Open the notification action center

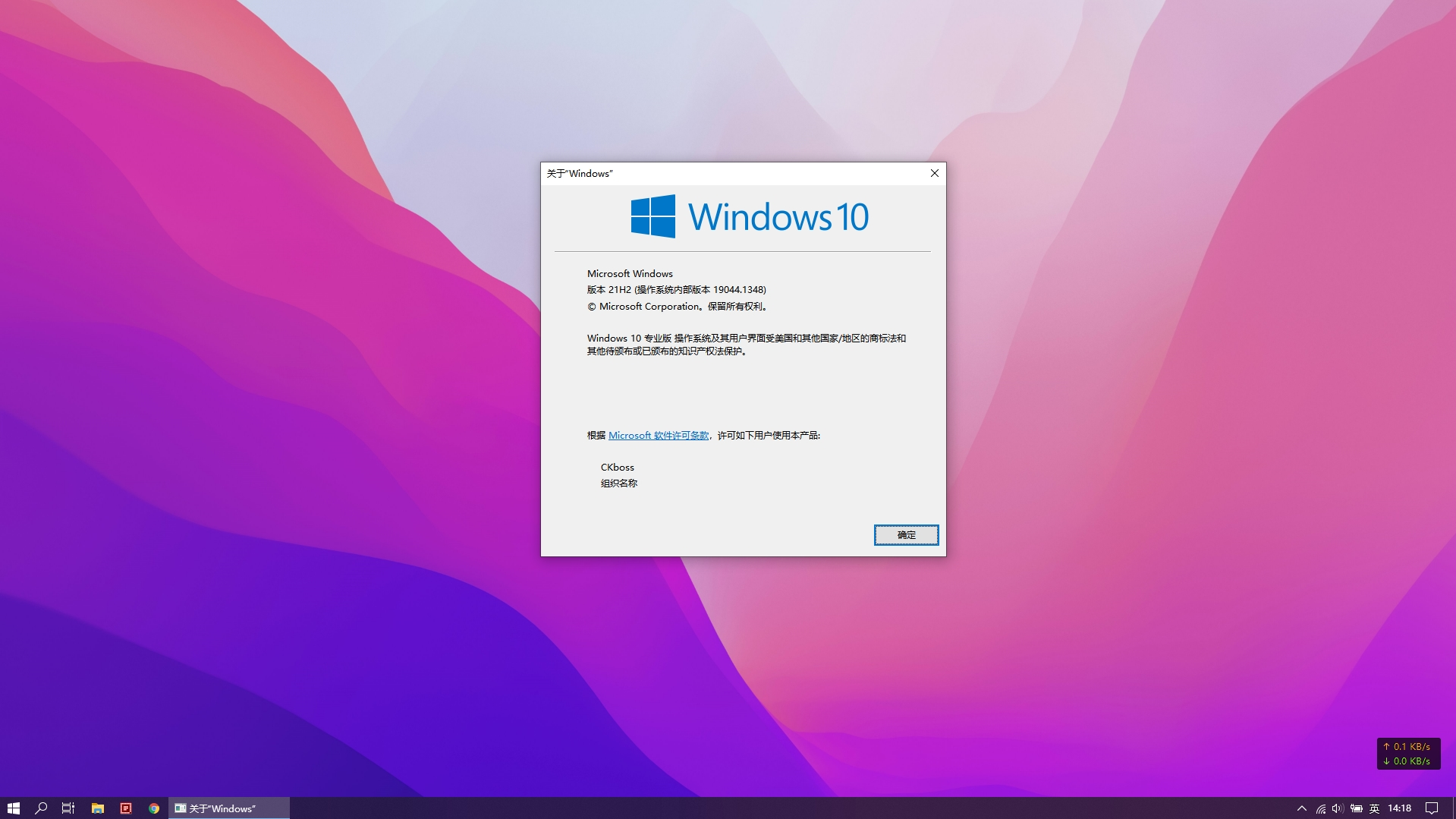coord(1432,808)
